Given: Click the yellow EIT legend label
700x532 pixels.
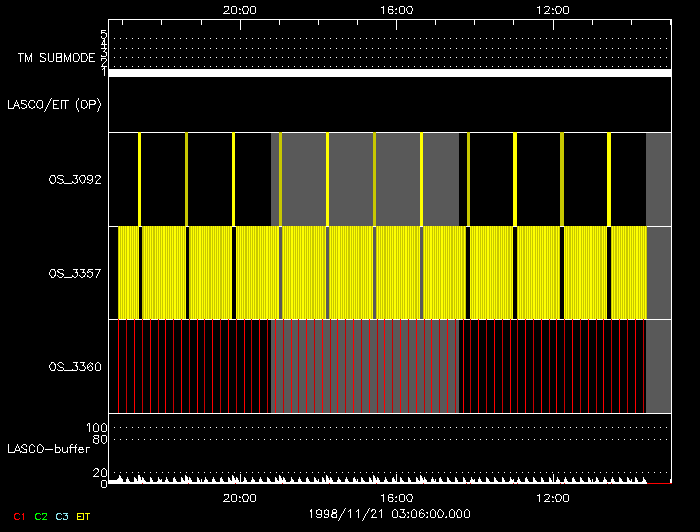Looking at the screenshot, I should click(x=83, y=516).
